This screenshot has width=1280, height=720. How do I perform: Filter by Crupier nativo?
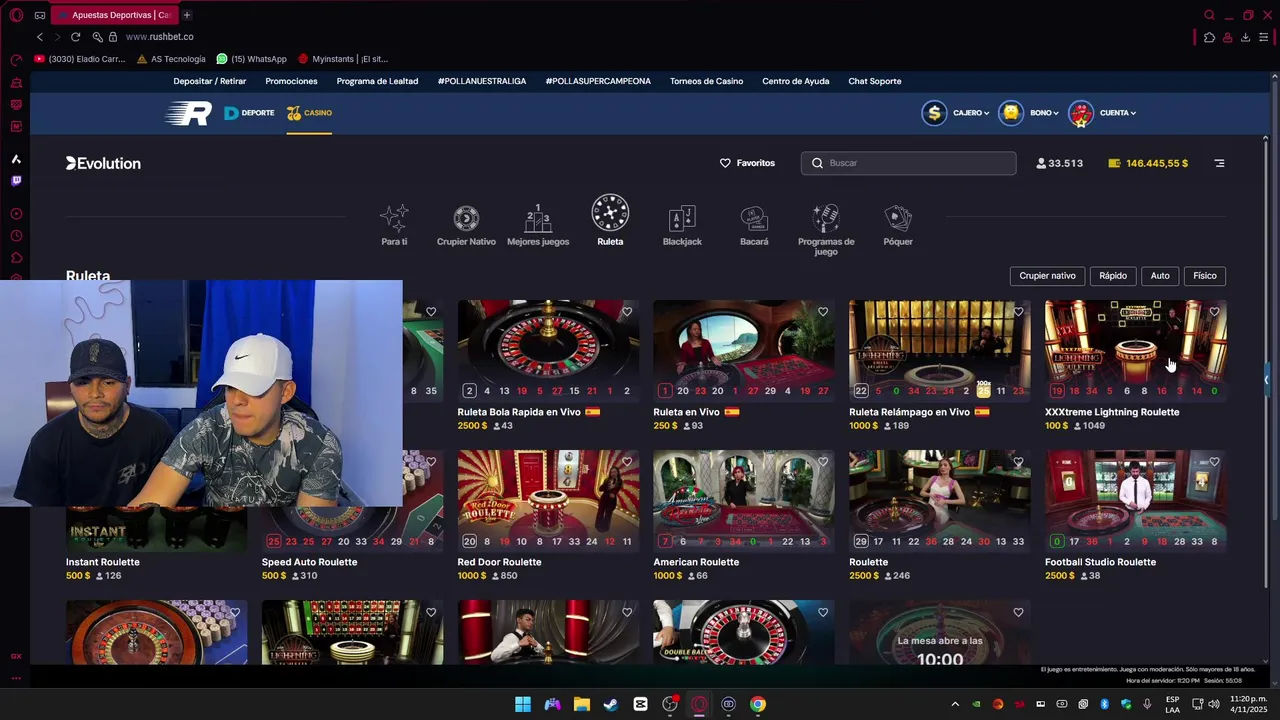pyautogui.click(x=1047, y=276)
